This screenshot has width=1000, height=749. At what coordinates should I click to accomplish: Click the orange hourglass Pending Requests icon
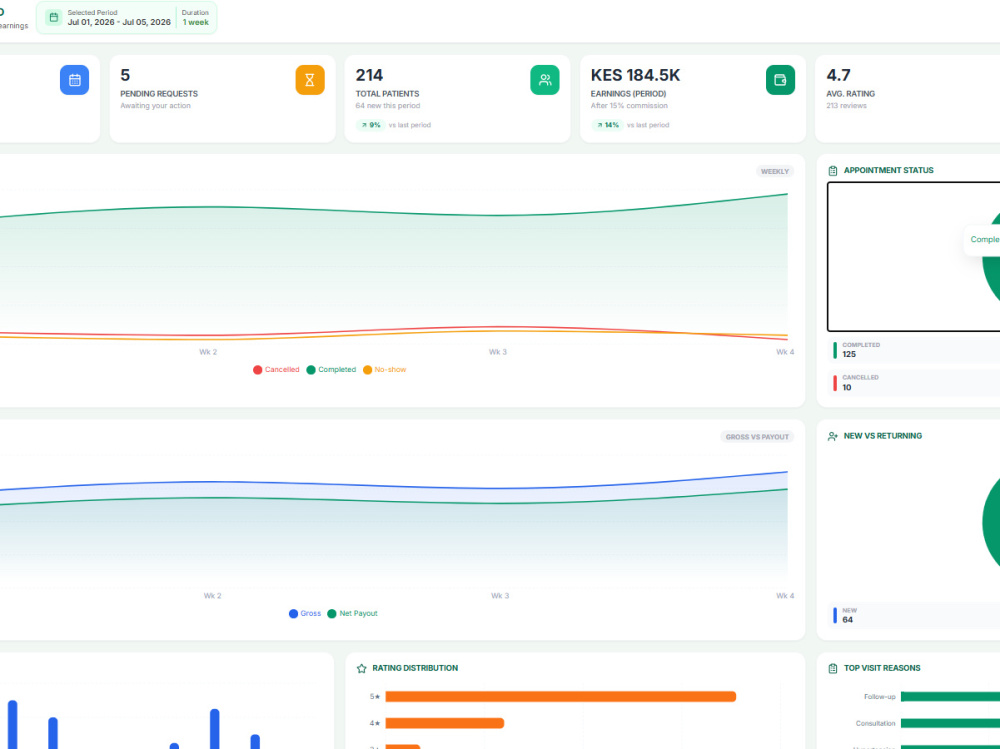pos(310,80)
